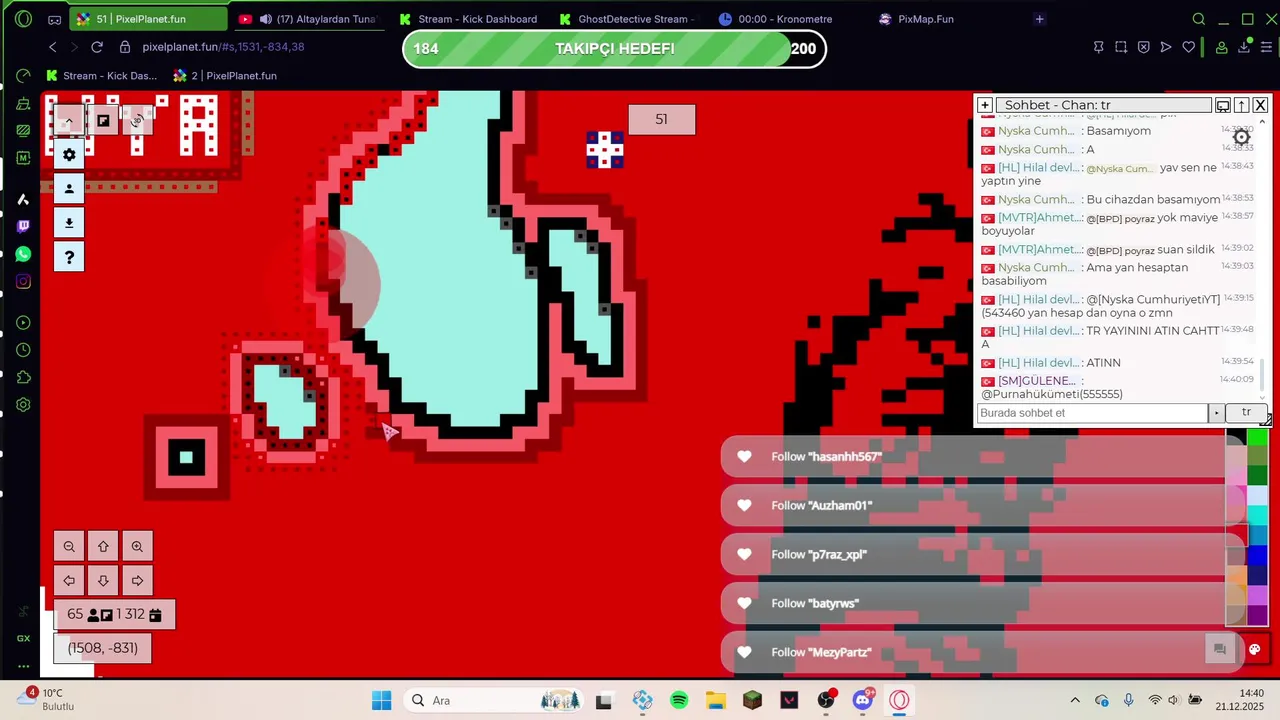This screenshot has height=720, width=1280.
Task: Zoom out the canvas with magnifier minus
Action: (69, 546)
